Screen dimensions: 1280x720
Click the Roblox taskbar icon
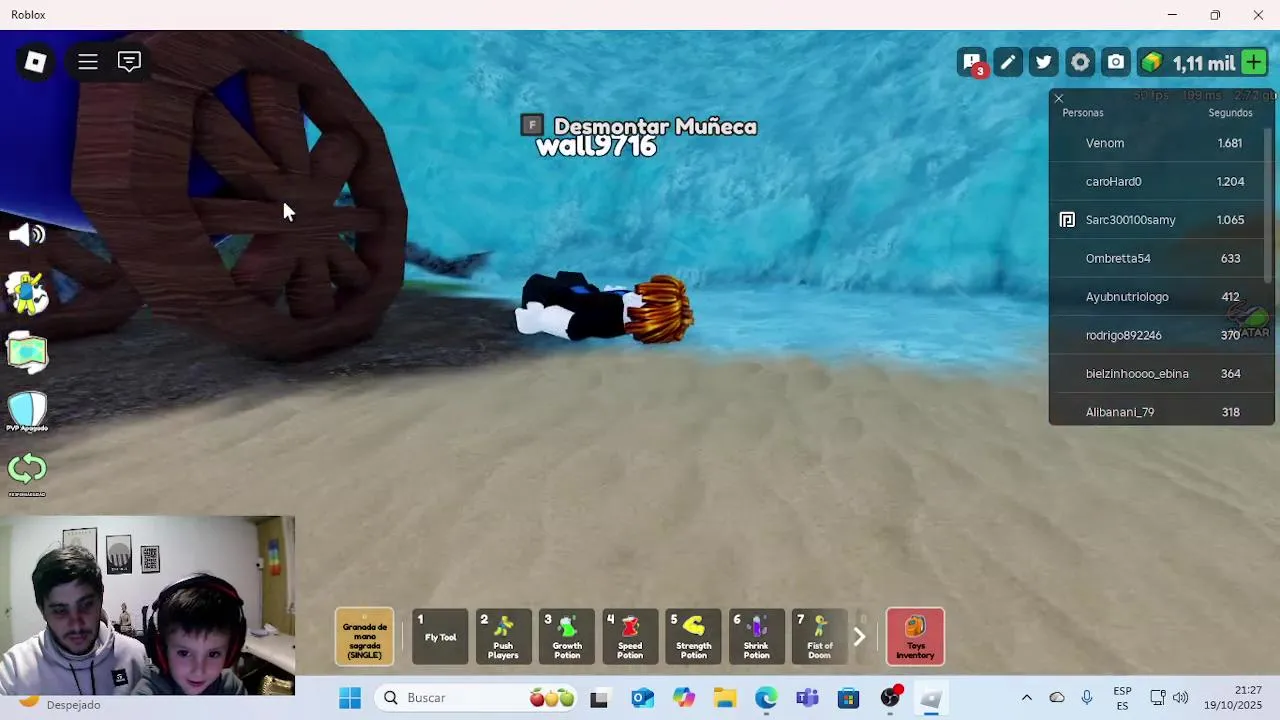point(932,698)
